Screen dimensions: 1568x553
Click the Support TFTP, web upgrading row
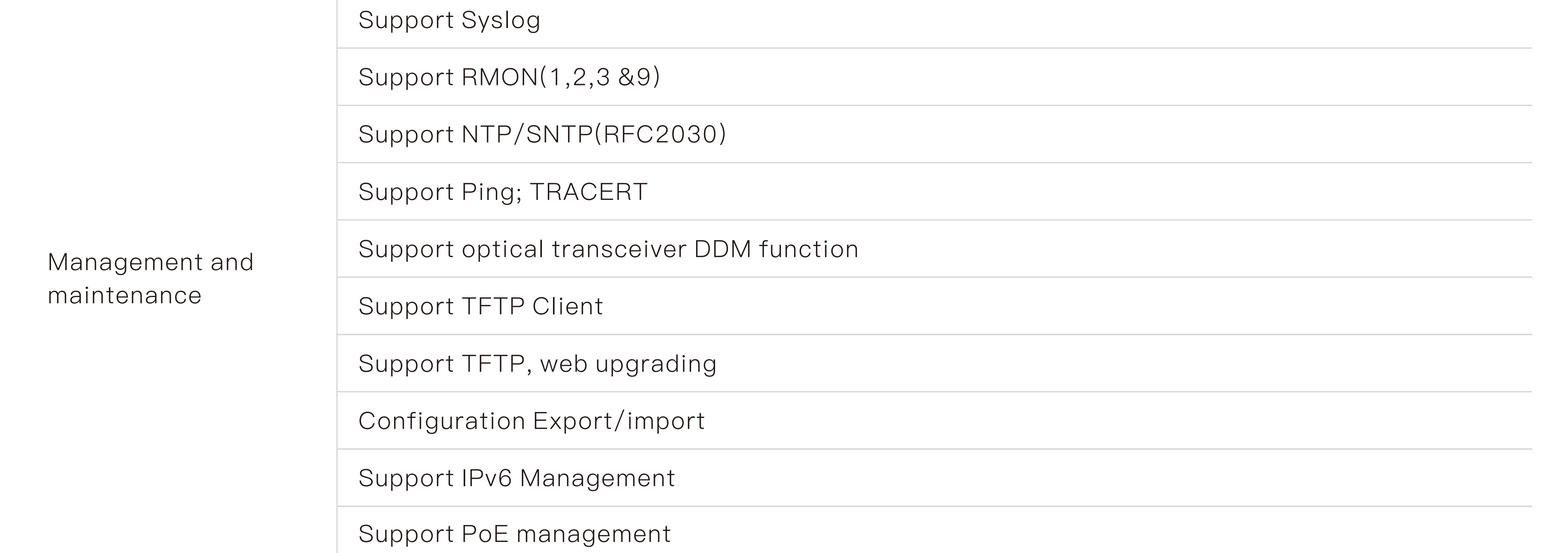coord(538,364)
